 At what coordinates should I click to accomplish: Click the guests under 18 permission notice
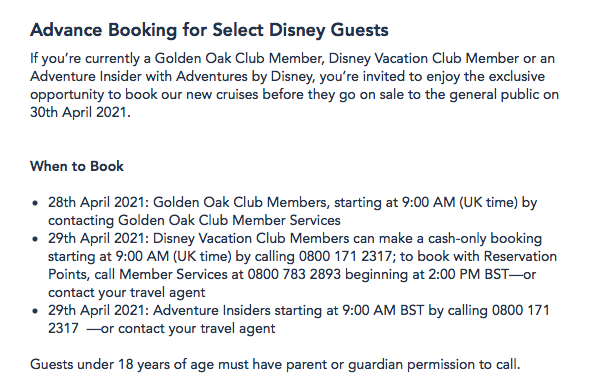pos(275,364)
